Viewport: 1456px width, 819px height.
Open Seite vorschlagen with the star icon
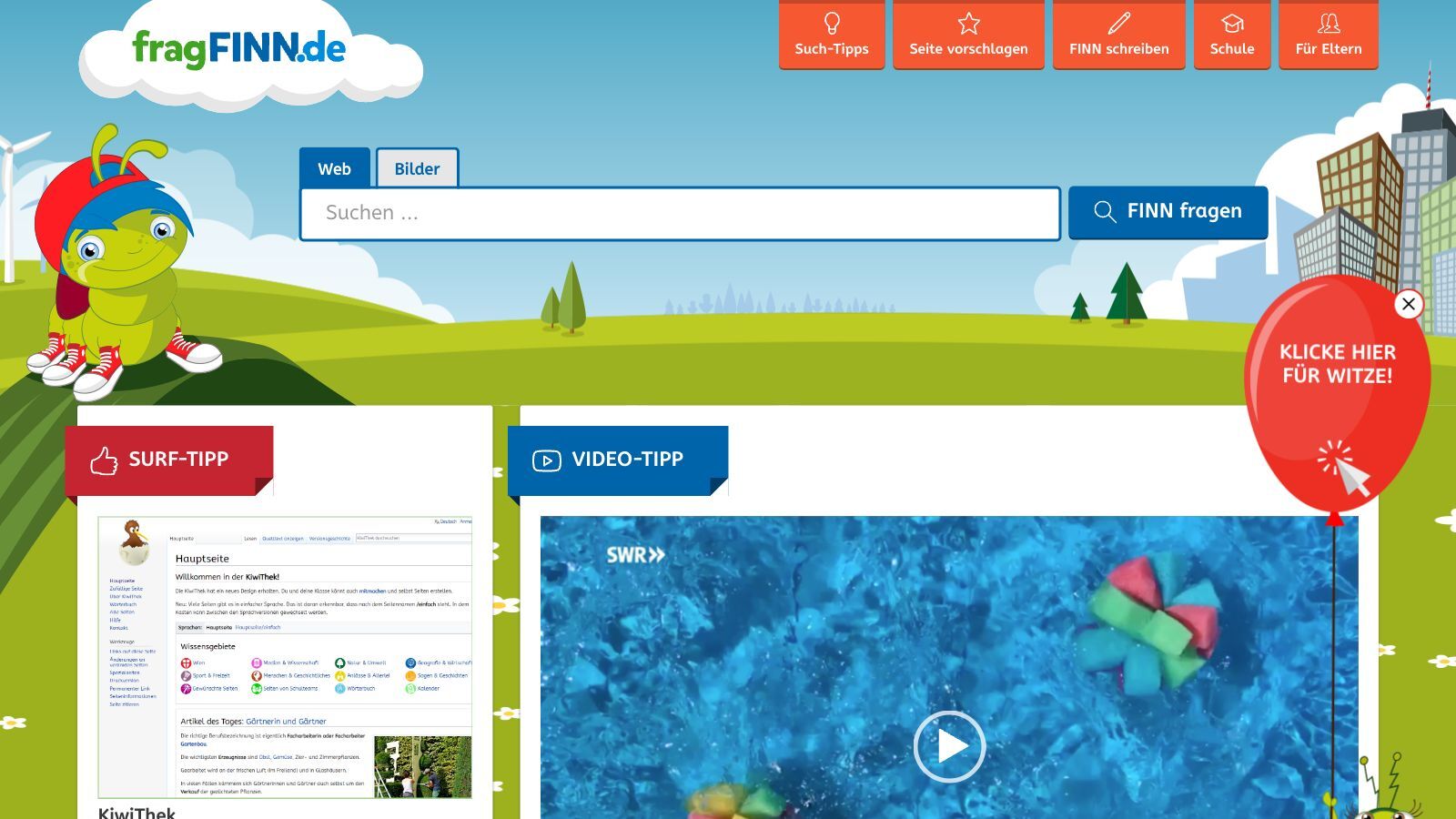tap(968, 35)
